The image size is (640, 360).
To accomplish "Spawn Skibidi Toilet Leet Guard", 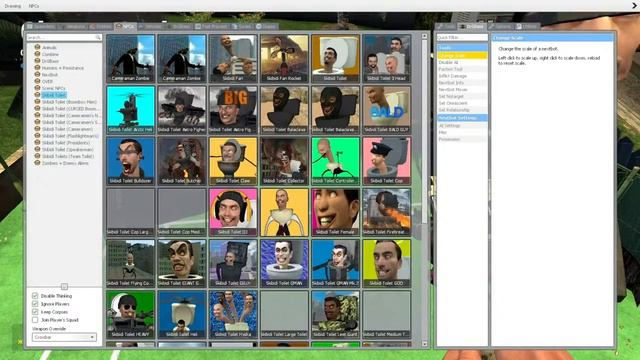I will (x=336, y=315).
